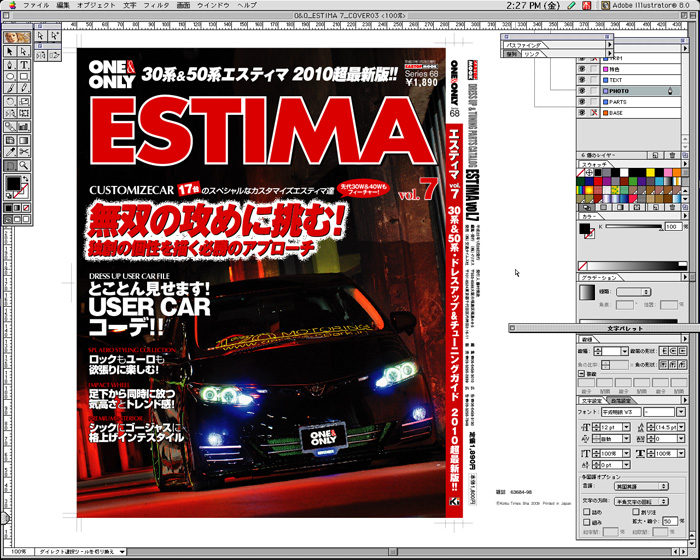
Task: Switch to the 段落設定 tab
Action: pyautogui.click(x=621, y=401)
